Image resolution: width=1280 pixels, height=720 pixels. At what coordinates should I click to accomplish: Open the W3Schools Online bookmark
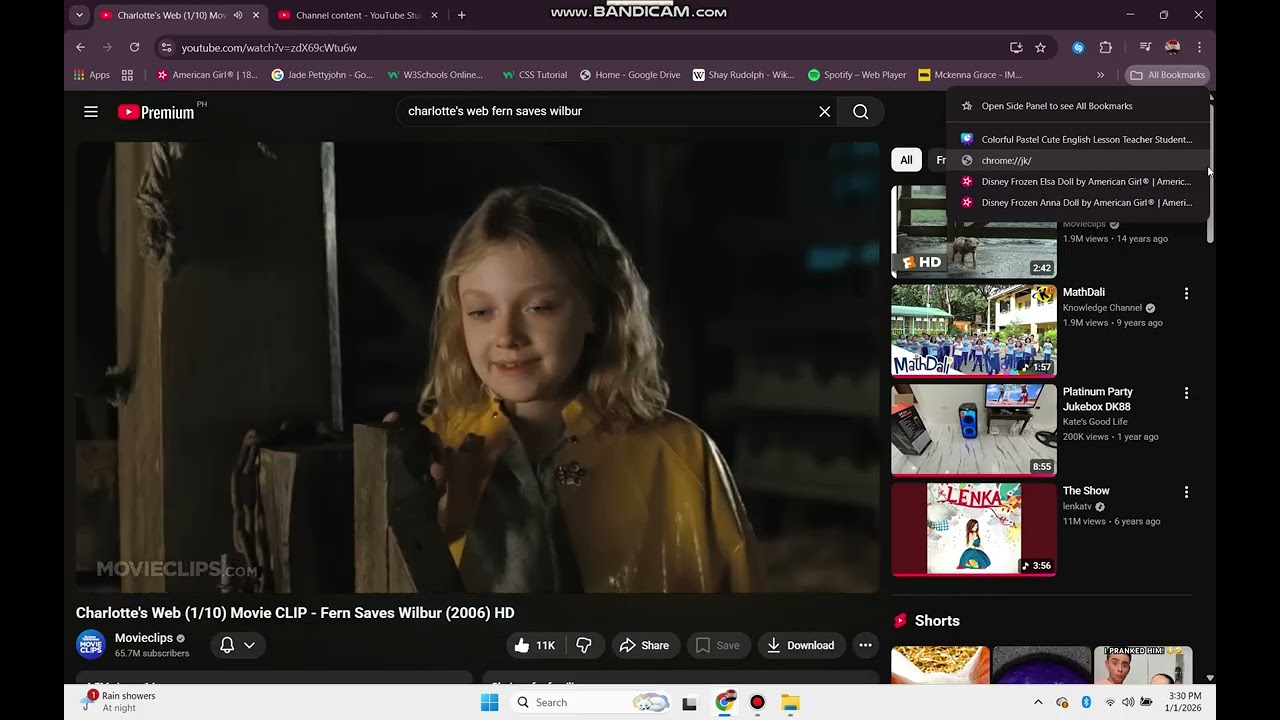click(434, 75)
